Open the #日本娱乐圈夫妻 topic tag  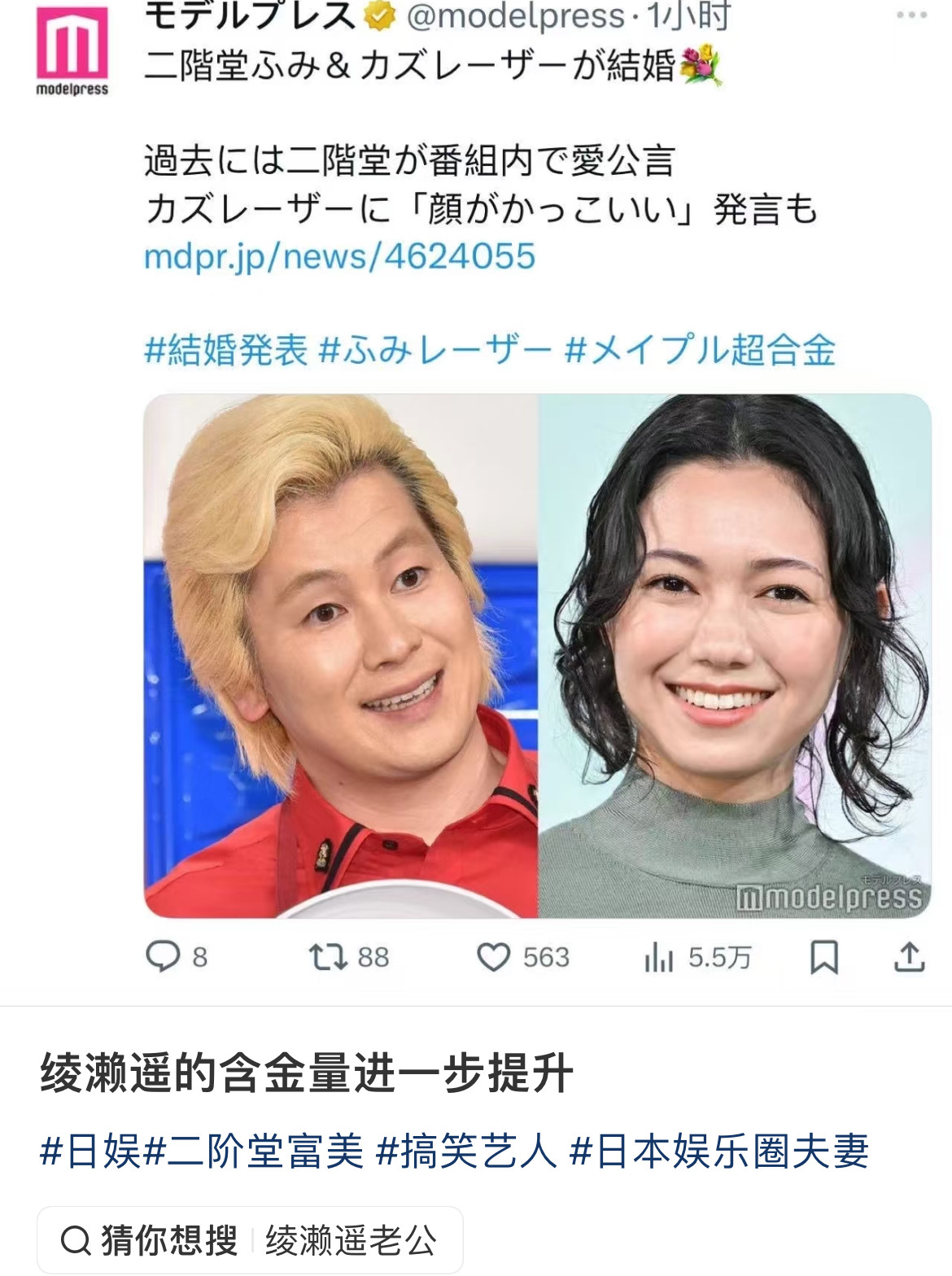(x=719, y=1151)
